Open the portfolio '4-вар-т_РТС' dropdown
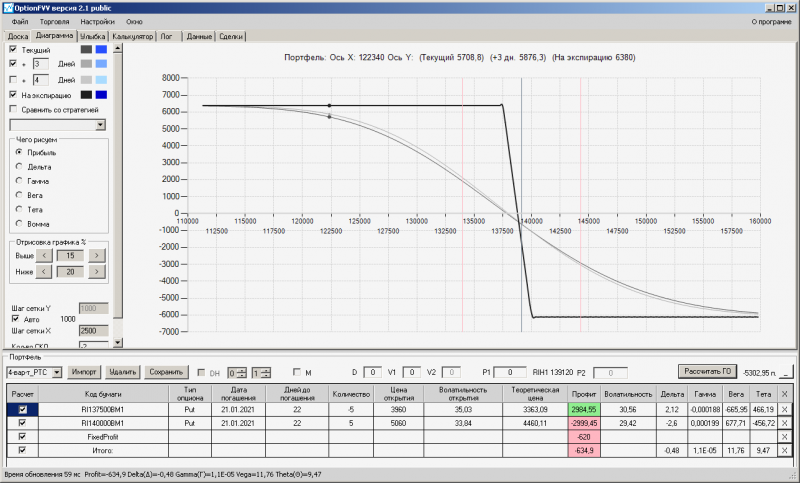This screenshot has width=800, height=483. pos(57,372)
